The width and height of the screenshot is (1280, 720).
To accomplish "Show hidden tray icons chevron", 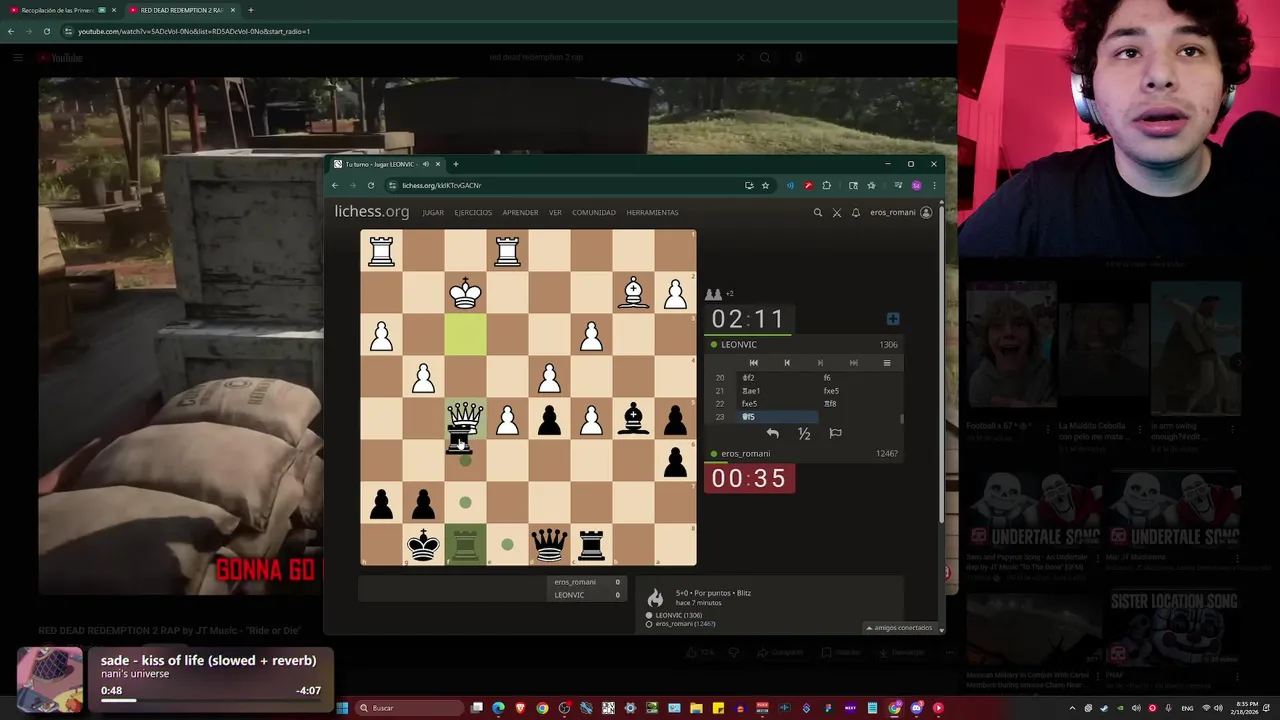I will click(1073, 708).
